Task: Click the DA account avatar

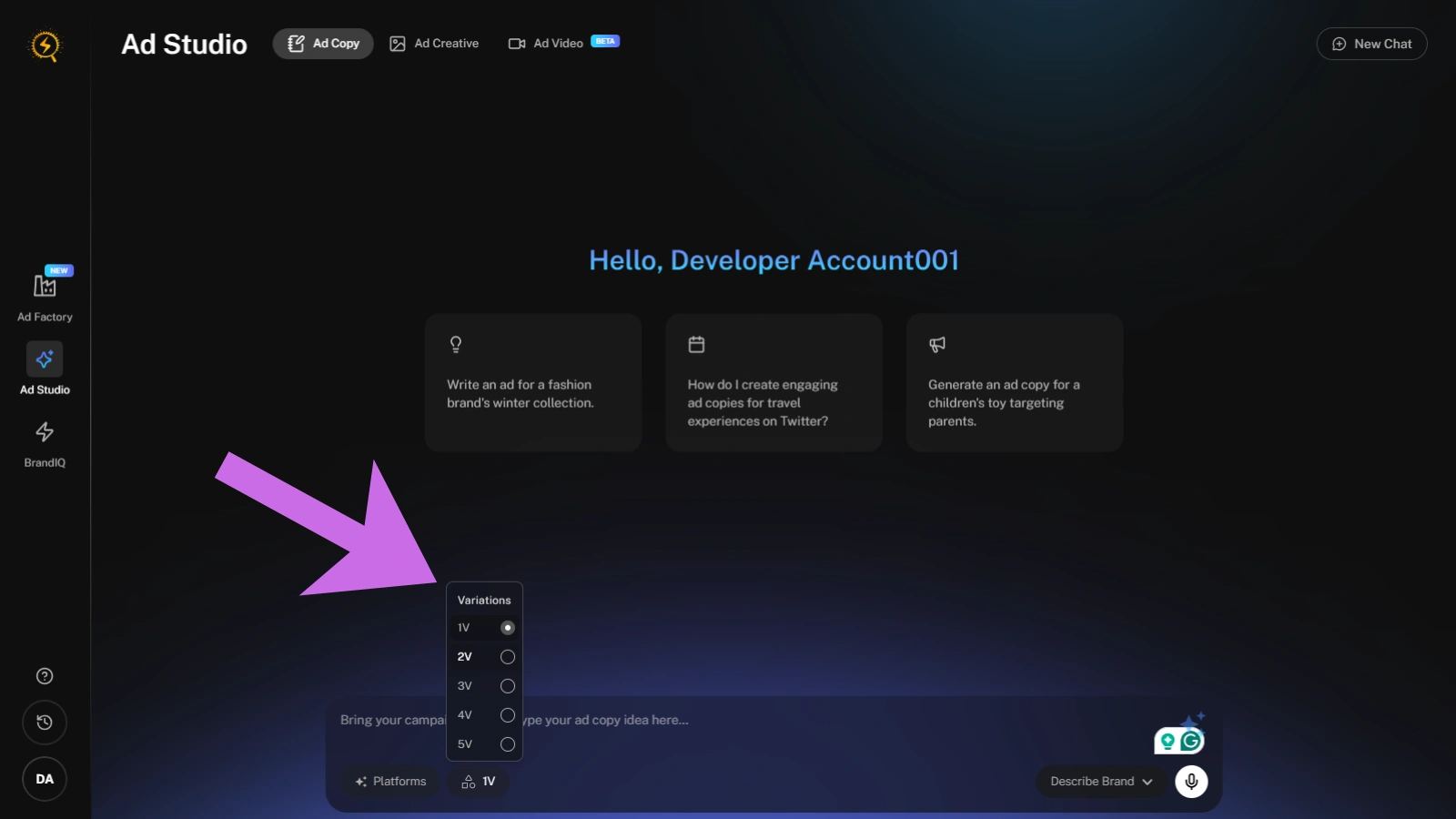Action: pyautogui.click(x=45, y=779)
